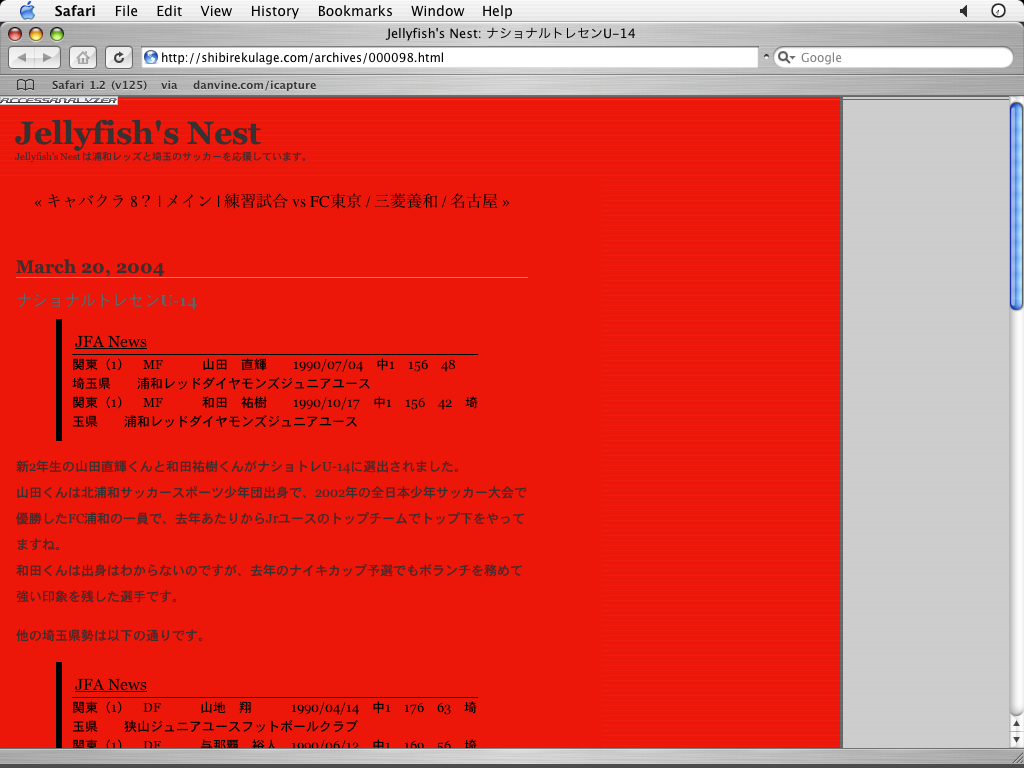This screenshot has height=768, width=1024.
Task: Open the Window menu
Action: point(438,11)
